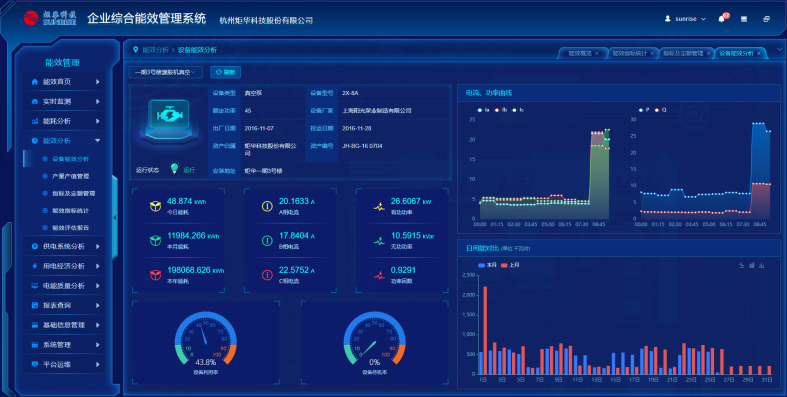787x397 pixels.
Task: Open the device selection dropdown
Action: pyautogui.click(x=166, y=72)
